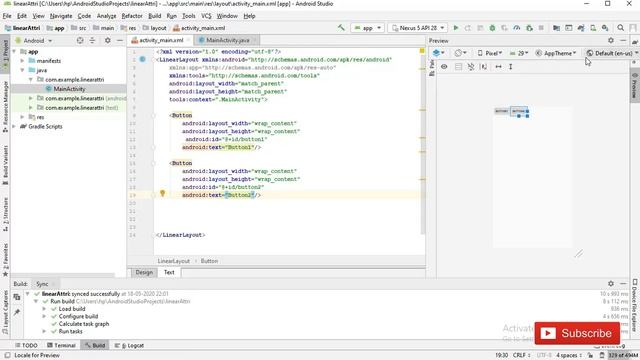Open Build panel gear settings

pos(611,283)
